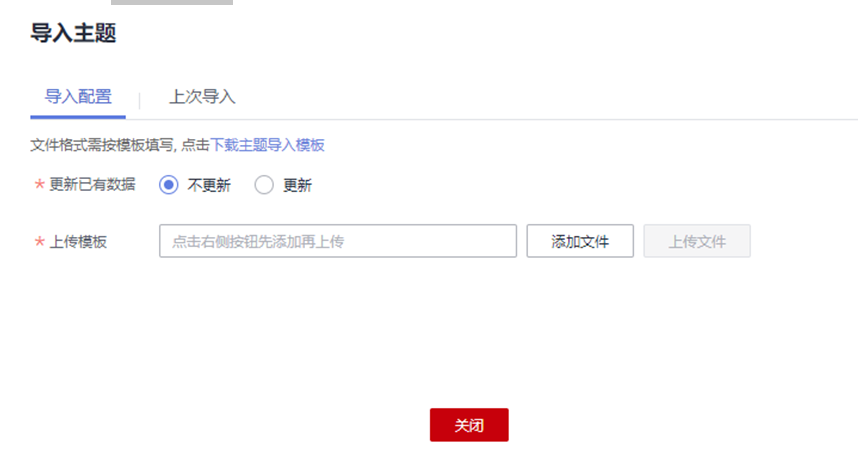Choose the 更新 option label text

(x=297, y=185)
